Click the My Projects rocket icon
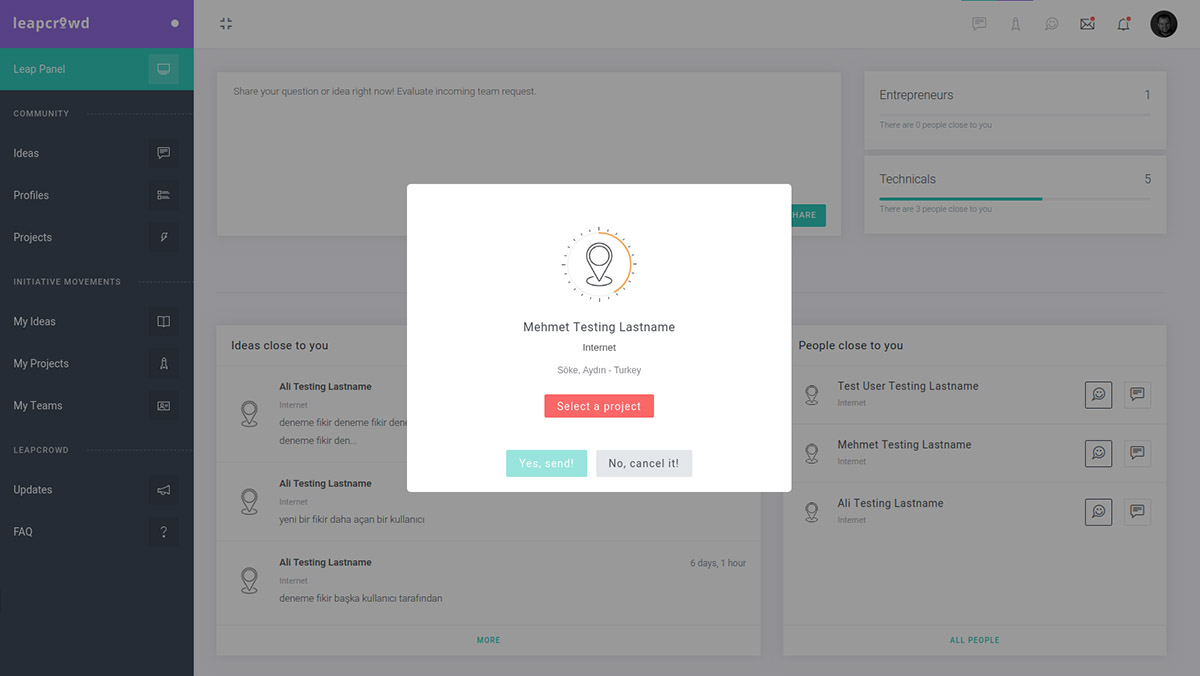The image size is (1200, 676). 163,363
